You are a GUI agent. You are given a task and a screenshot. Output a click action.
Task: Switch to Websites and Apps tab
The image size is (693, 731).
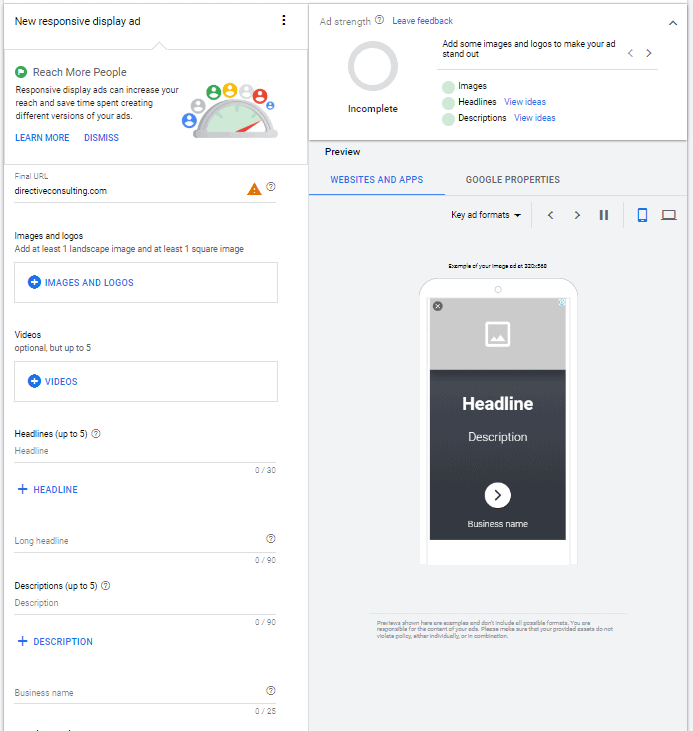[377, 179]
